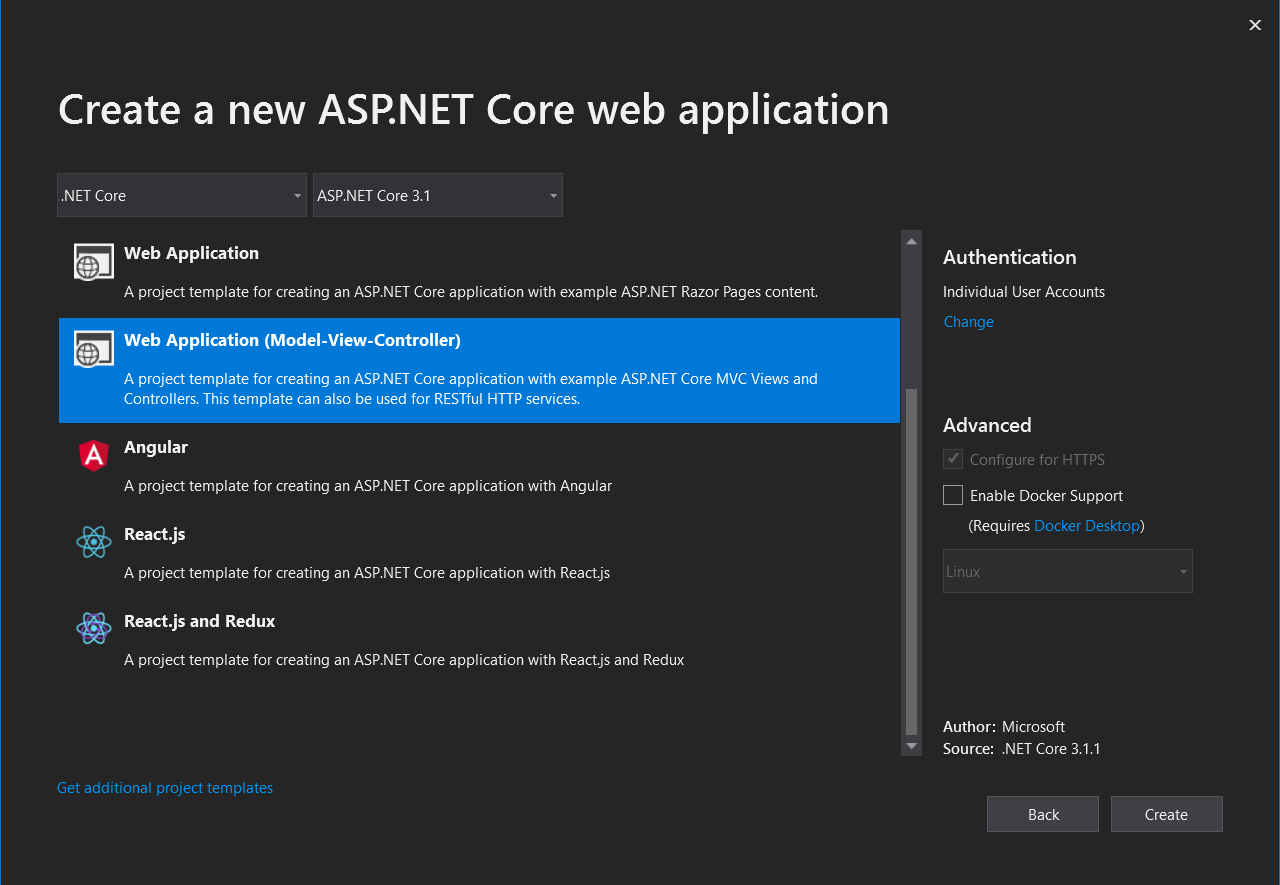Toggle the Configure for HTTPS checkbox
The image size is (1280, 885).
(953, 460)
